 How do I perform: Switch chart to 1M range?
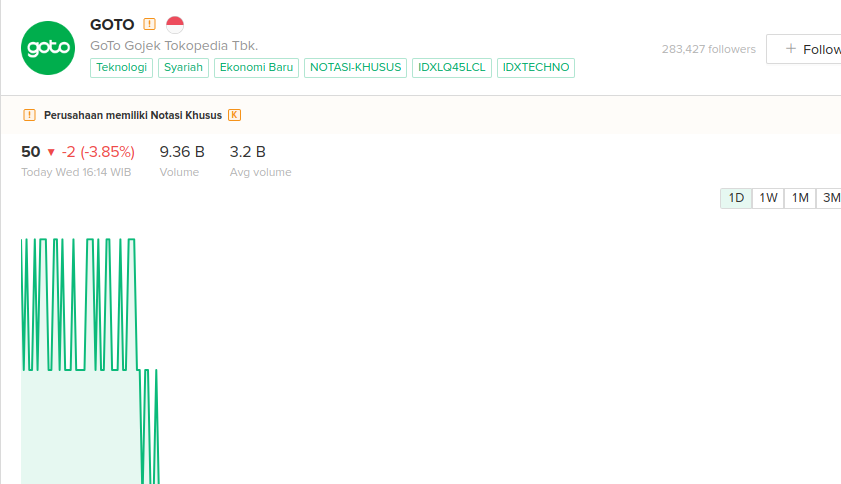pos(800,198)
